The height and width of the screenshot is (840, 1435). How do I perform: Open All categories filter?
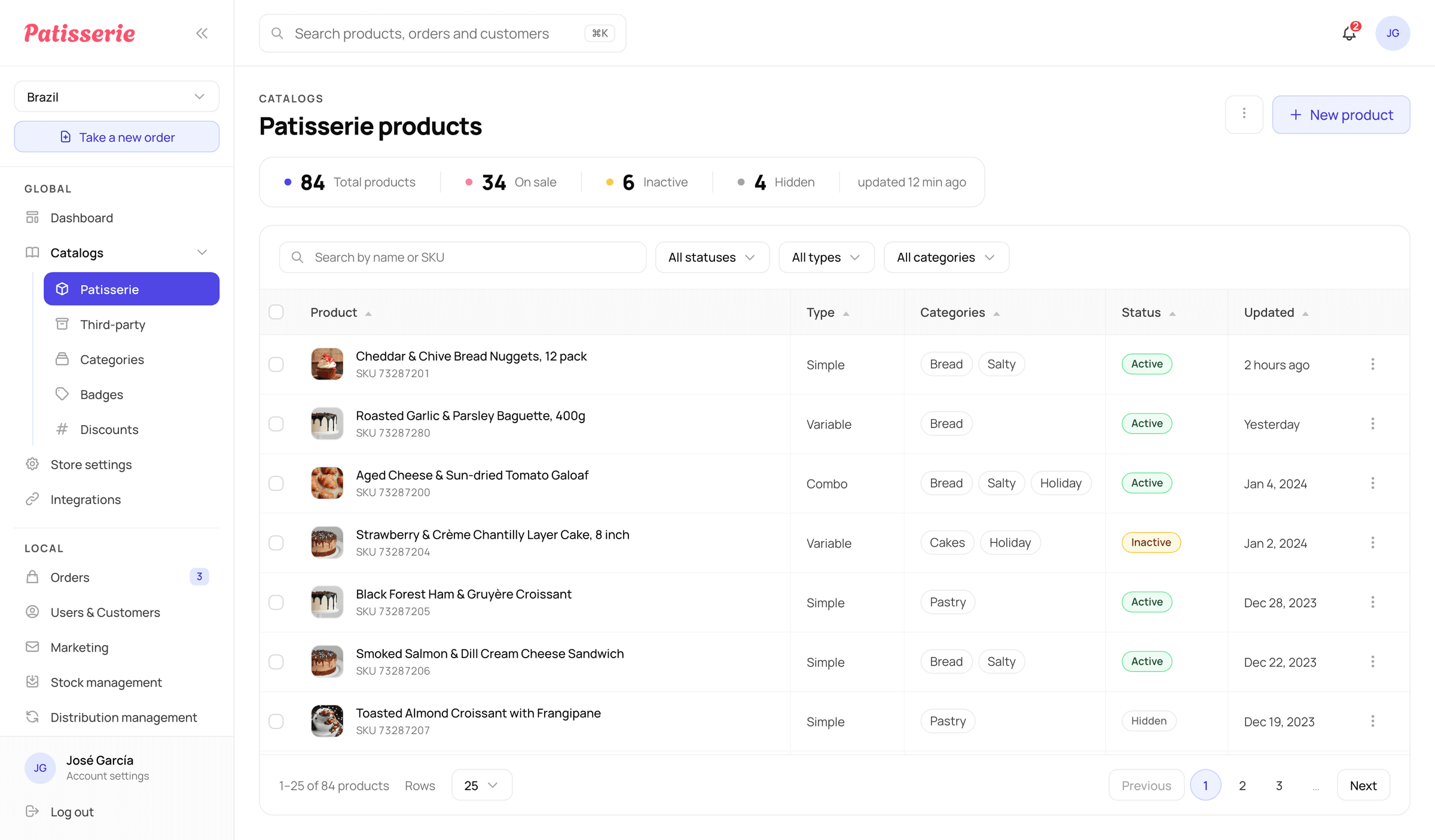[947, 257]
